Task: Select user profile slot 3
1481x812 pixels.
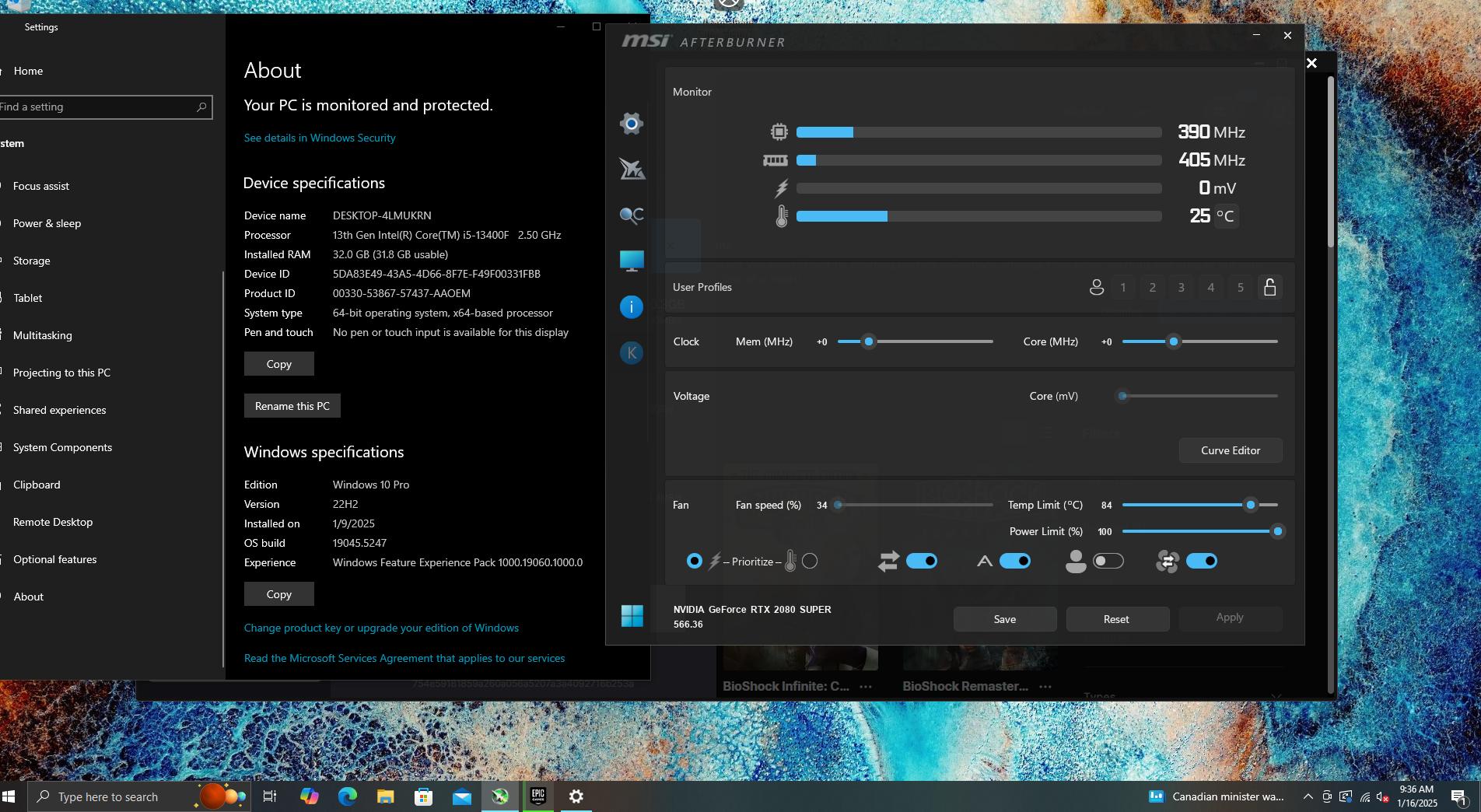Action: pos(1182,288)
